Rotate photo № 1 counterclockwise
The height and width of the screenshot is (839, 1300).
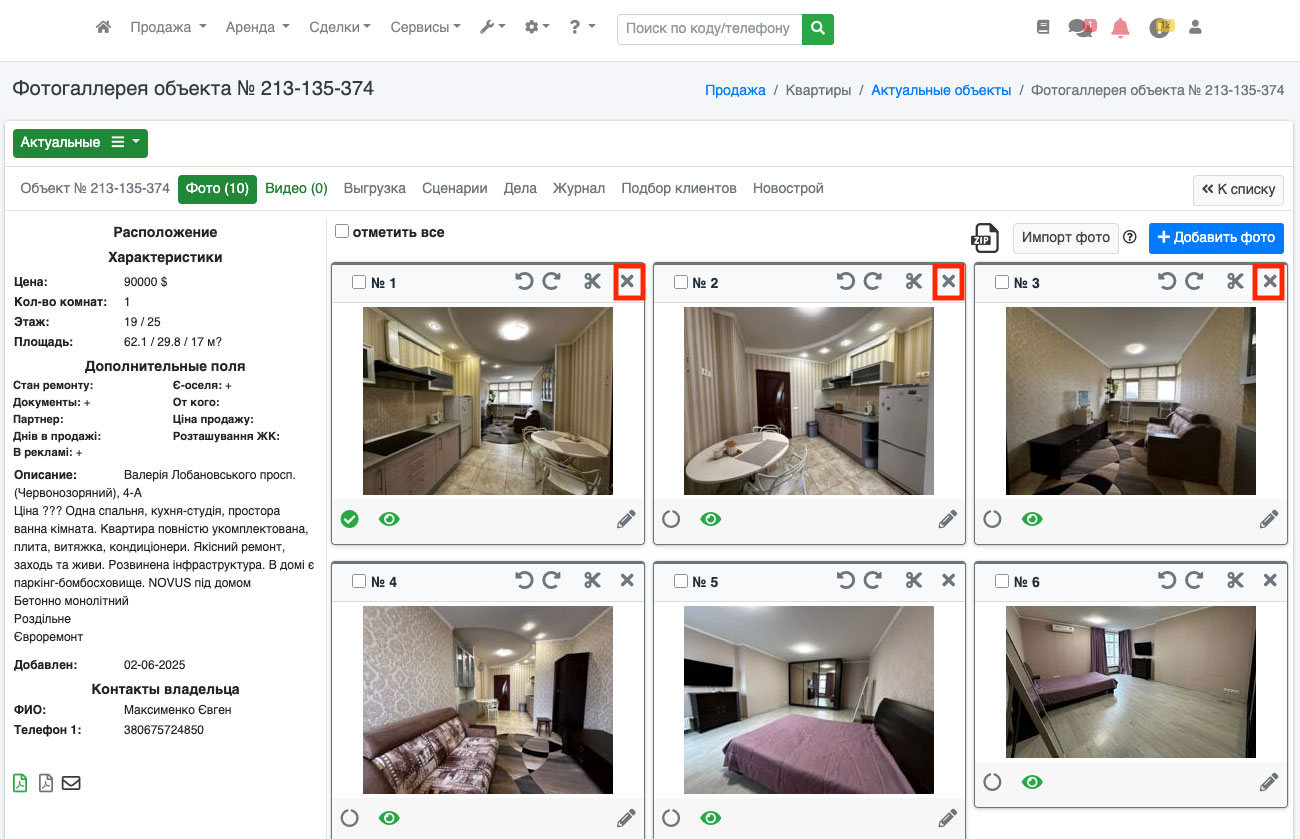coord(524,282)
